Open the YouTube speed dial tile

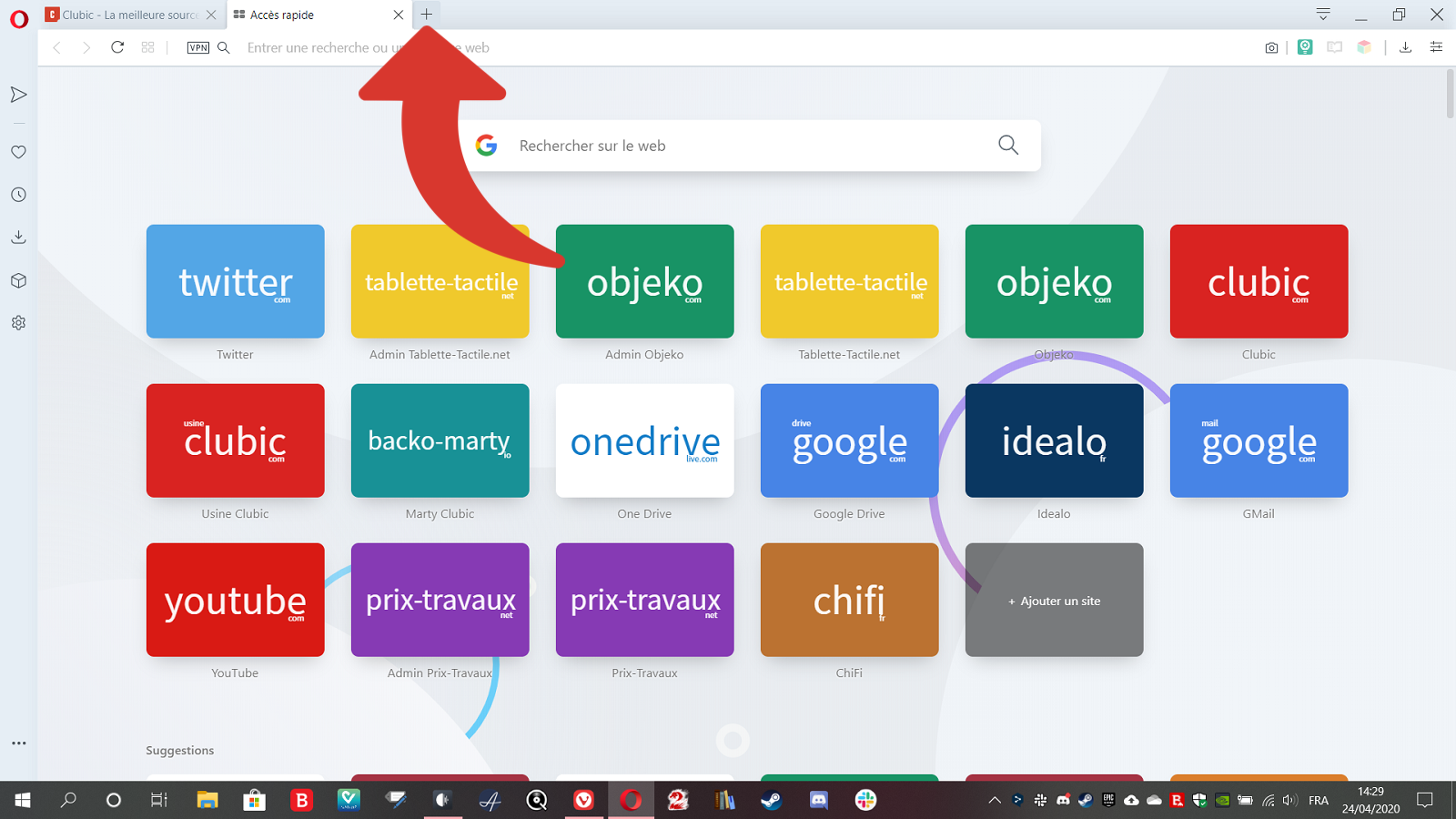tap(235, 601)
